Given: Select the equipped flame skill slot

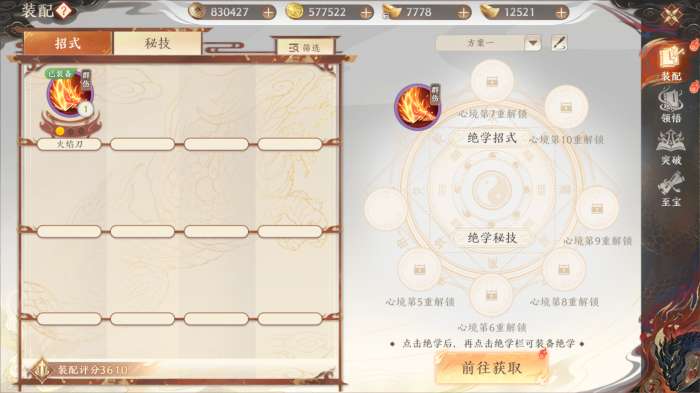Looking at the screenshot, I should [417, 106].
